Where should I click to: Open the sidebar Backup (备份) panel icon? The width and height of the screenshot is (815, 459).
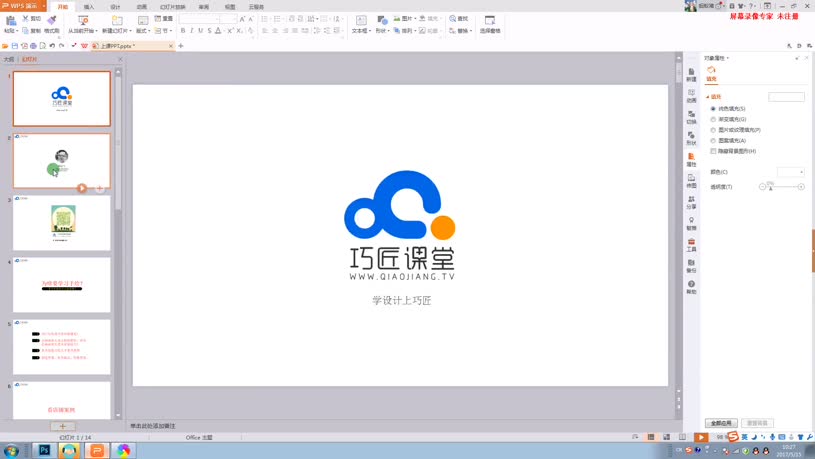691,266
